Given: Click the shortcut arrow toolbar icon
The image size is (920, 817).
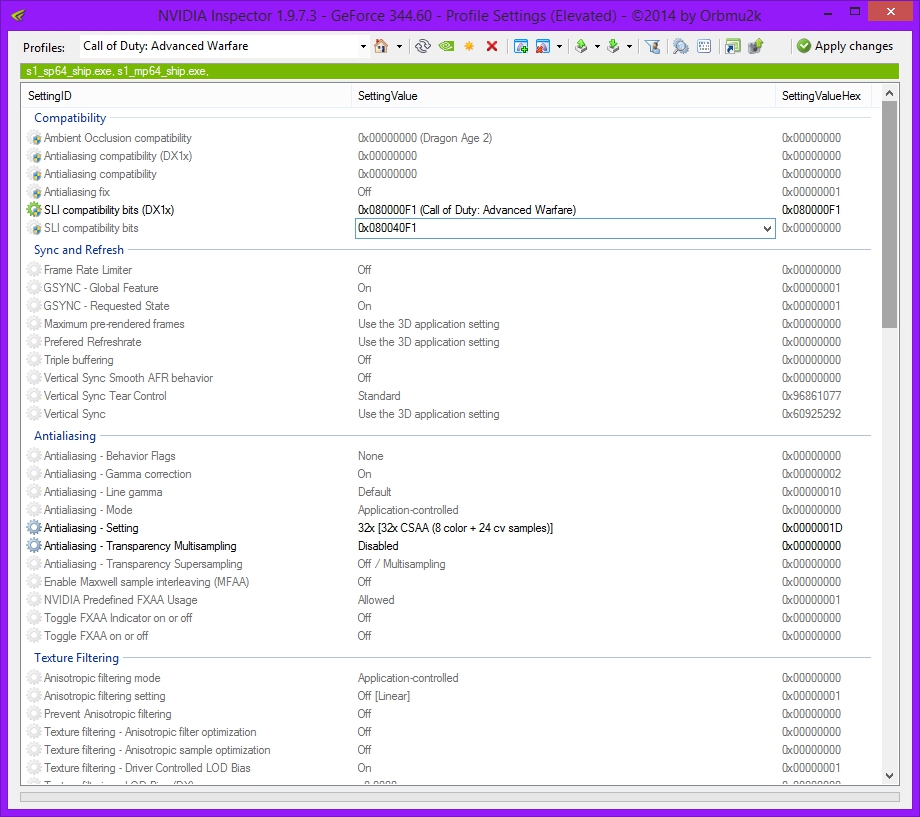Looking at the screenshot, I should point(732,46).
